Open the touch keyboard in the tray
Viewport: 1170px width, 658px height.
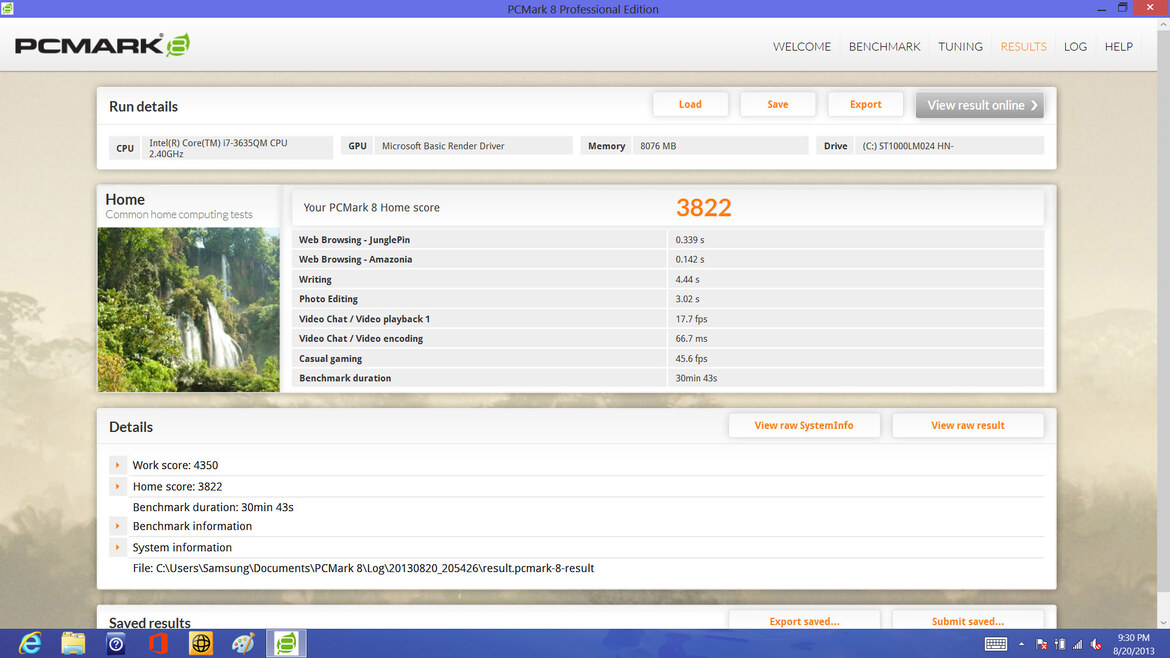(995, 644)
